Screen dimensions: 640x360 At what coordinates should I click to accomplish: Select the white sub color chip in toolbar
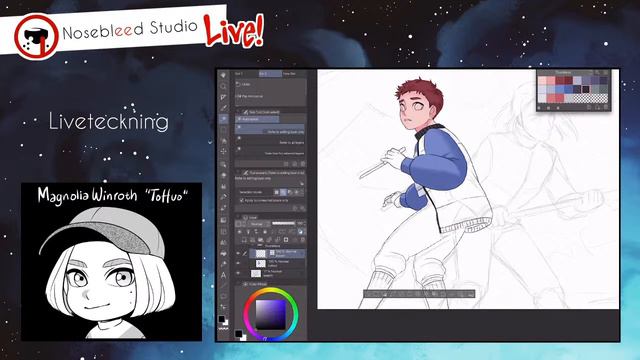226,322
